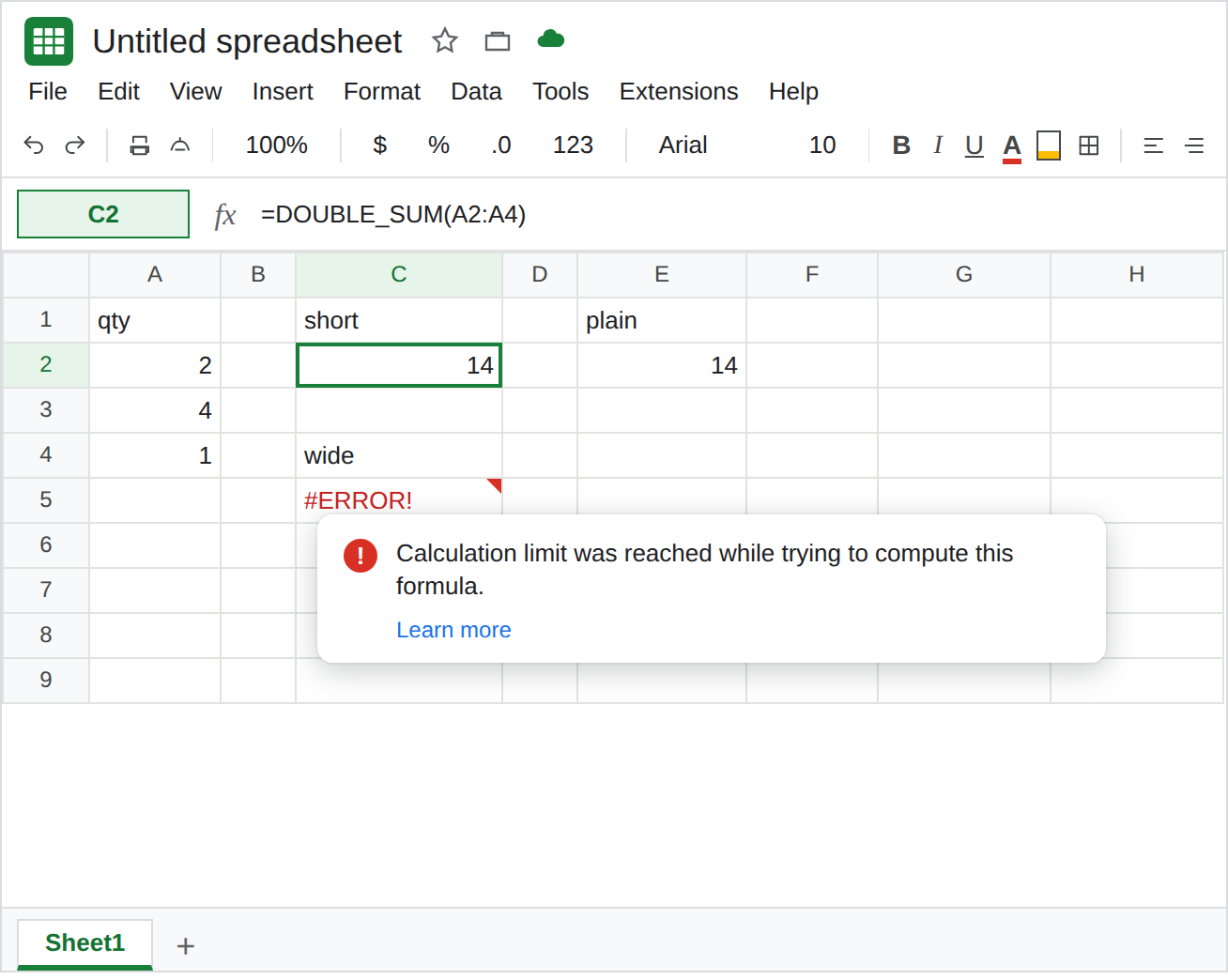
Task: Check the cloud save status icon
Action: click(551, 39)
